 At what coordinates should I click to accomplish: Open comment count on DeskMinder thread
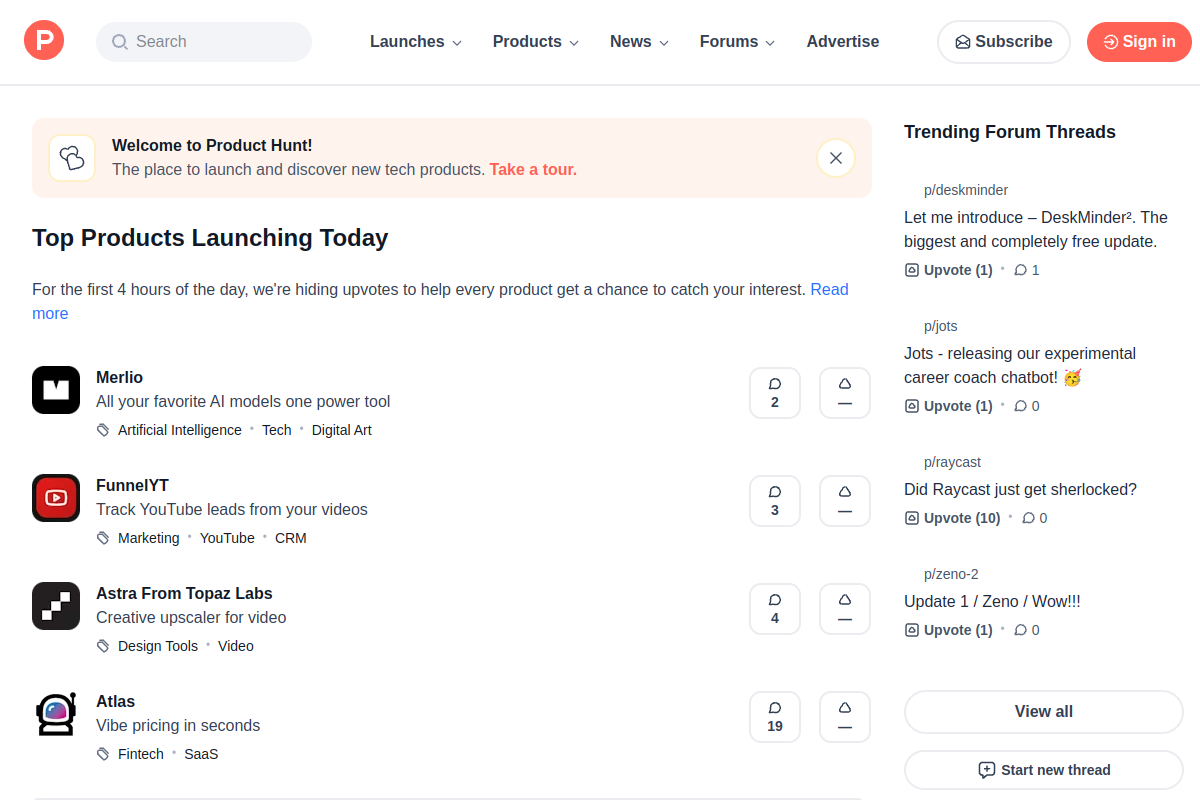pyautogui.click(x=1027, y=270)
